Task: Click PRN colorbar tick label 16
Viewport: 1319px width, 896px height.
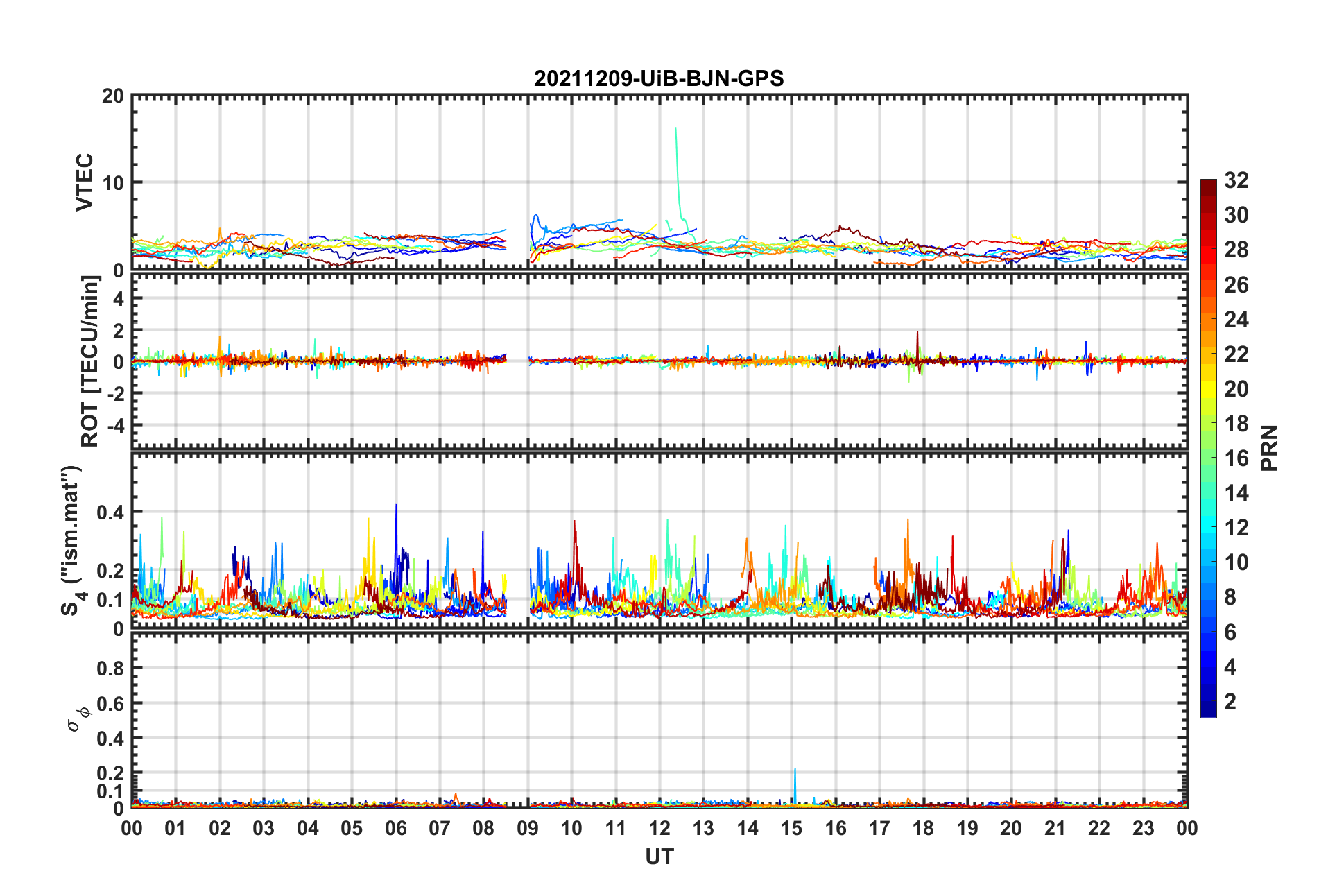Action: (x=1236, y=458)
